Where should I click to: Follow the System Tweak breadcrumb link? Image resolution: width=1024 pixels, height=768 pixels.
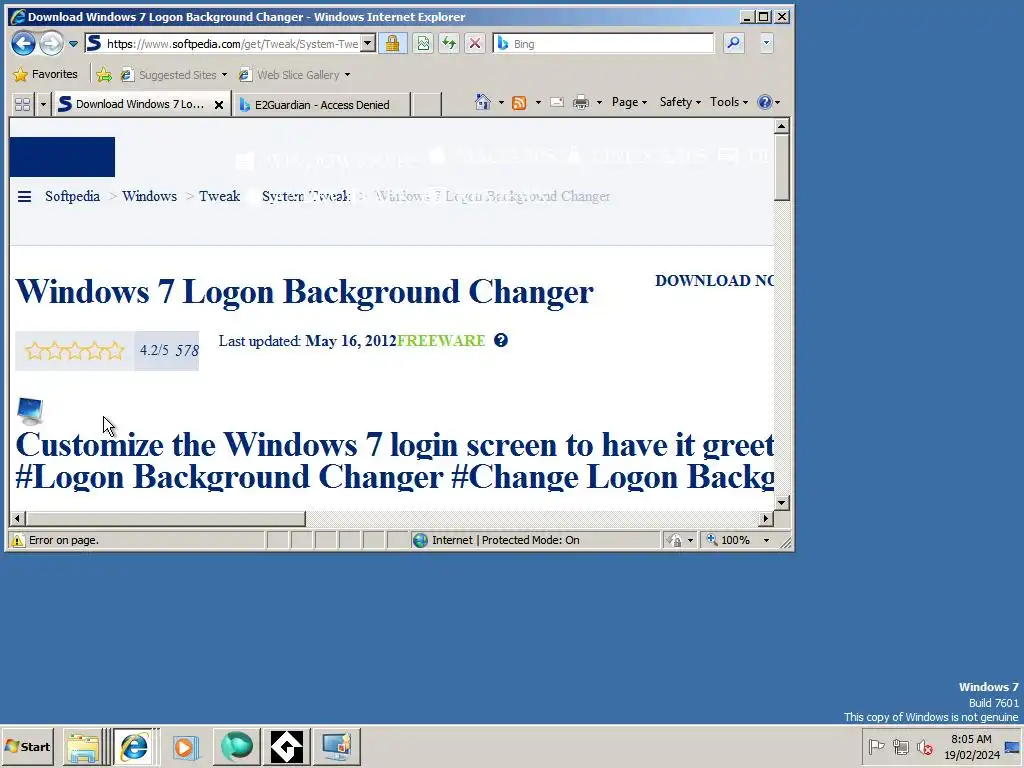[x=306, y=197]
